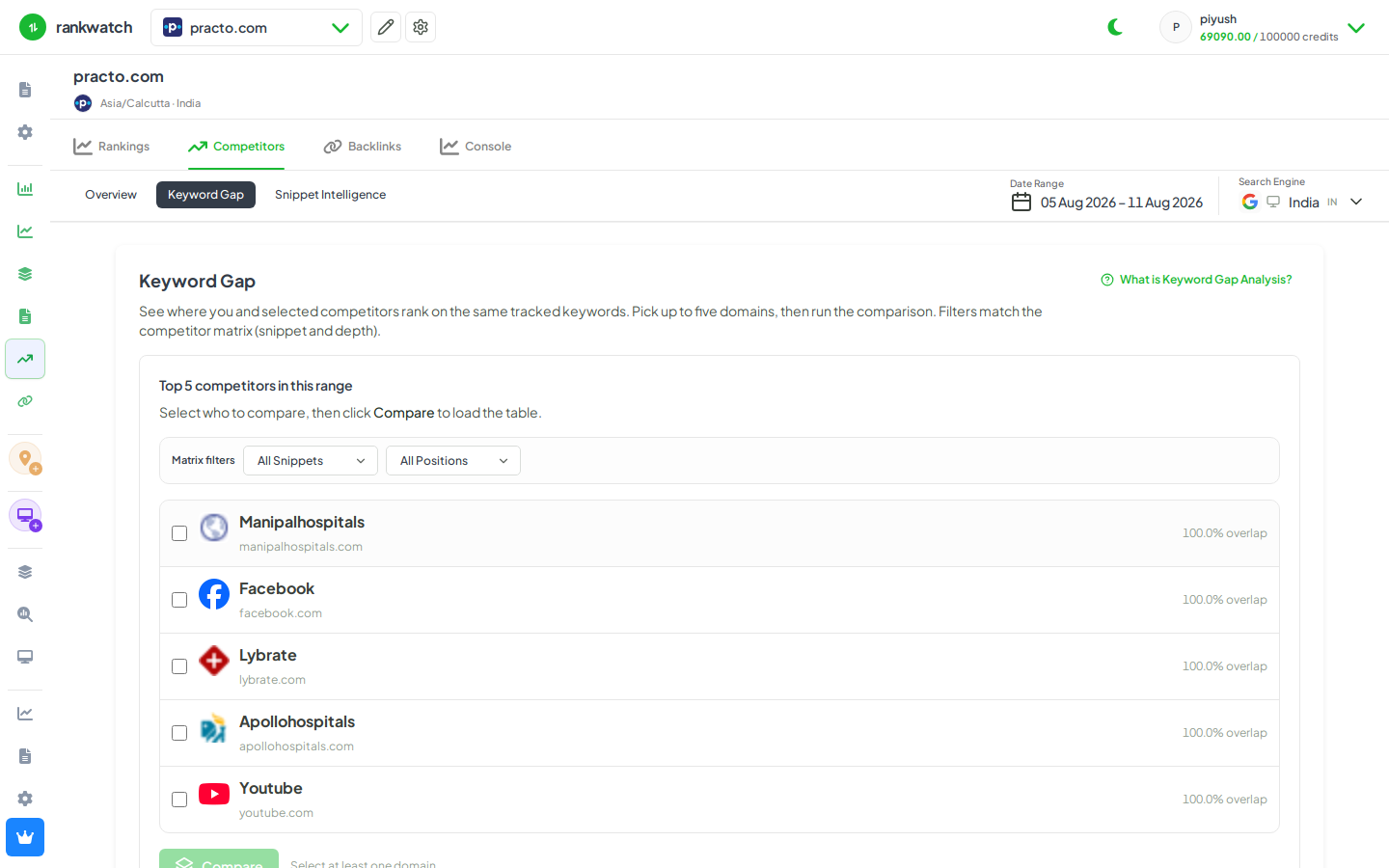Open the Console tab
1389x868 pixels.
point(476,147)
